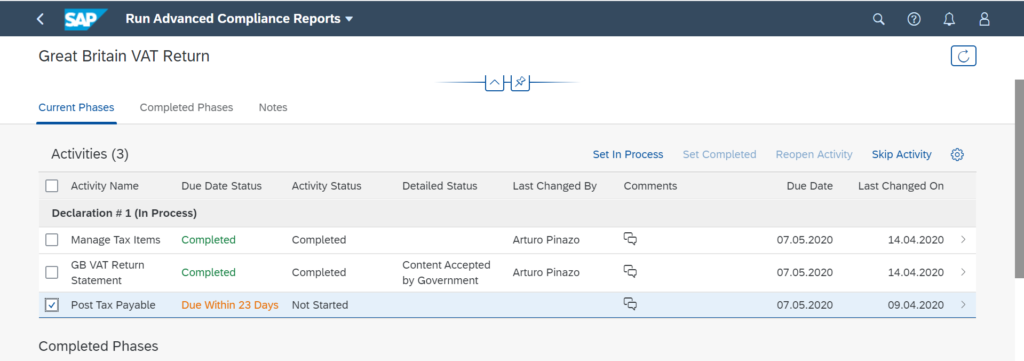This screenshot has height=361, width=1024.
Task: Pin the page header
Action: (520, 82)
